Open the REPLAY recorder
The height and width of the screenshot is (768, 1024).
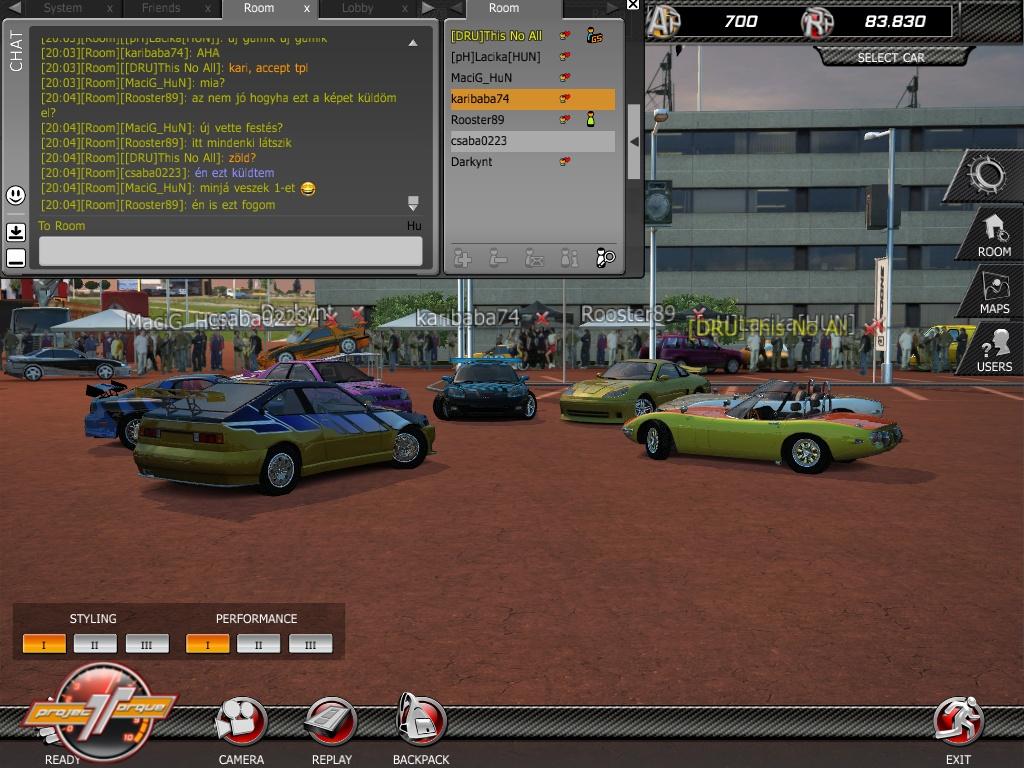pos(331,722)
